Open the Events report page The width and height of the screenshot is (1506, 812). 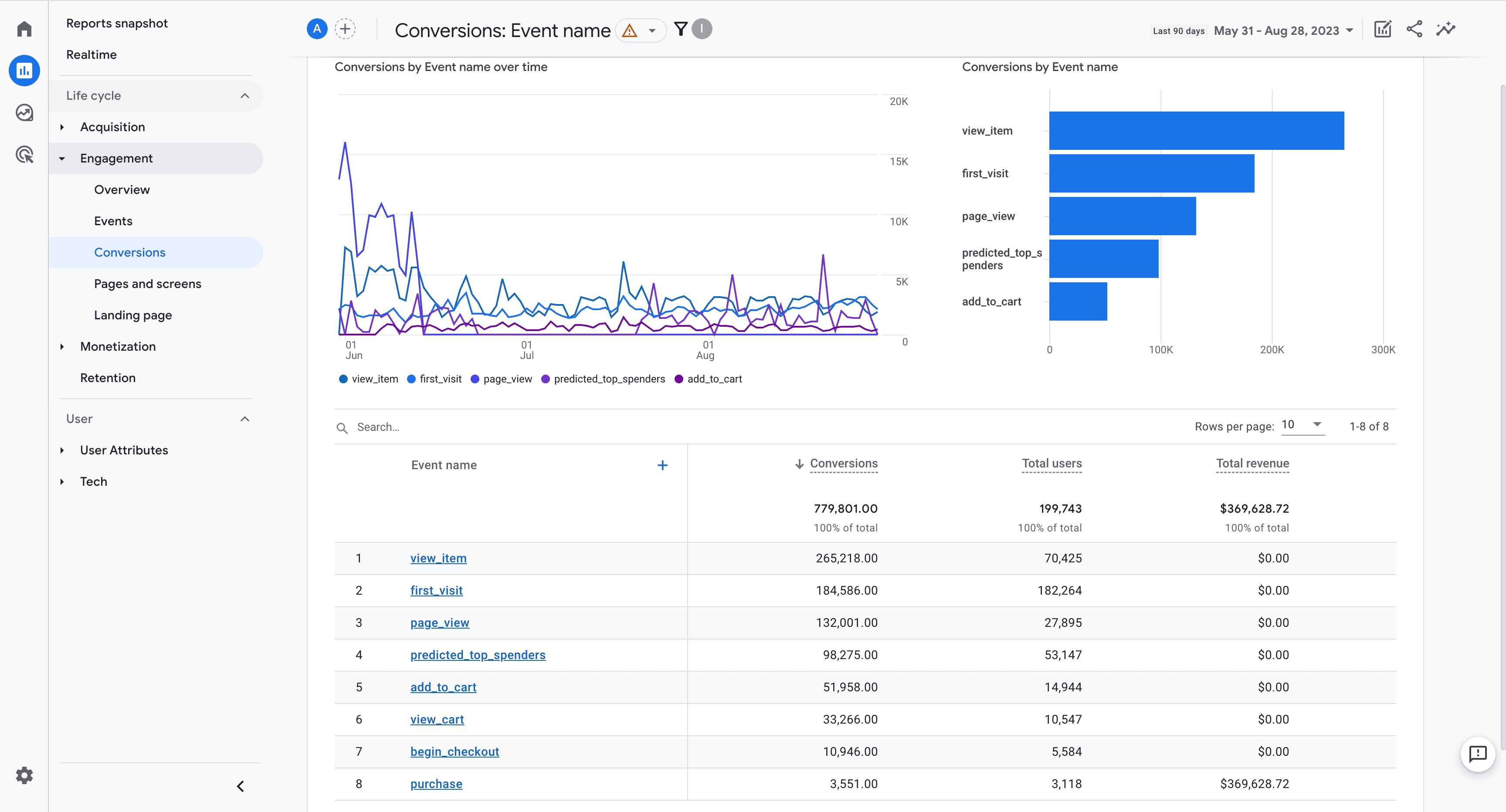coord(113,221)
